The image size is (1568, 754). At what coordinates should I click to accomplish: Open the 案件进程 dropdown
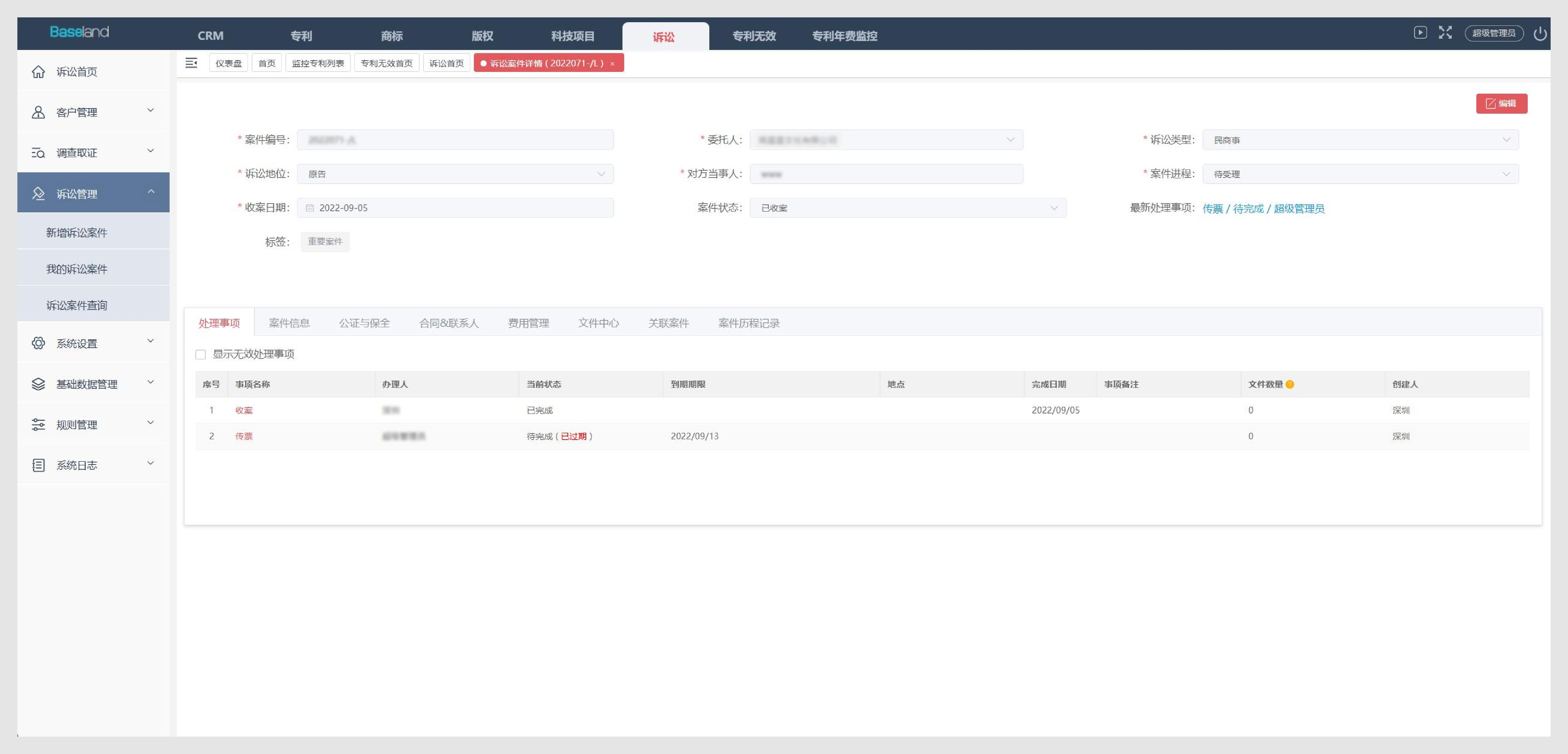[1361, 174]
